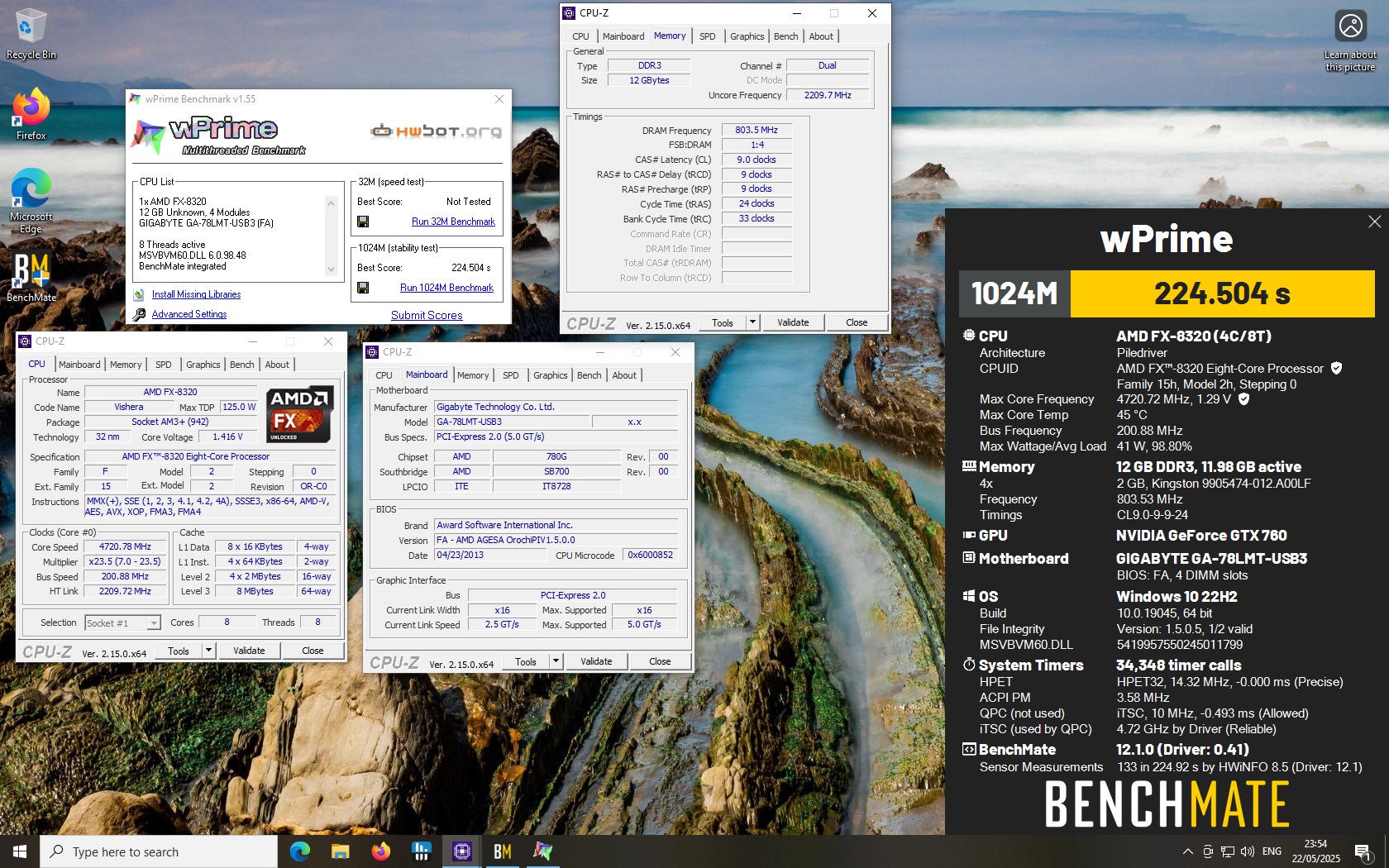
Task: Click Submit Scores link
Action: tap(427, 315)
